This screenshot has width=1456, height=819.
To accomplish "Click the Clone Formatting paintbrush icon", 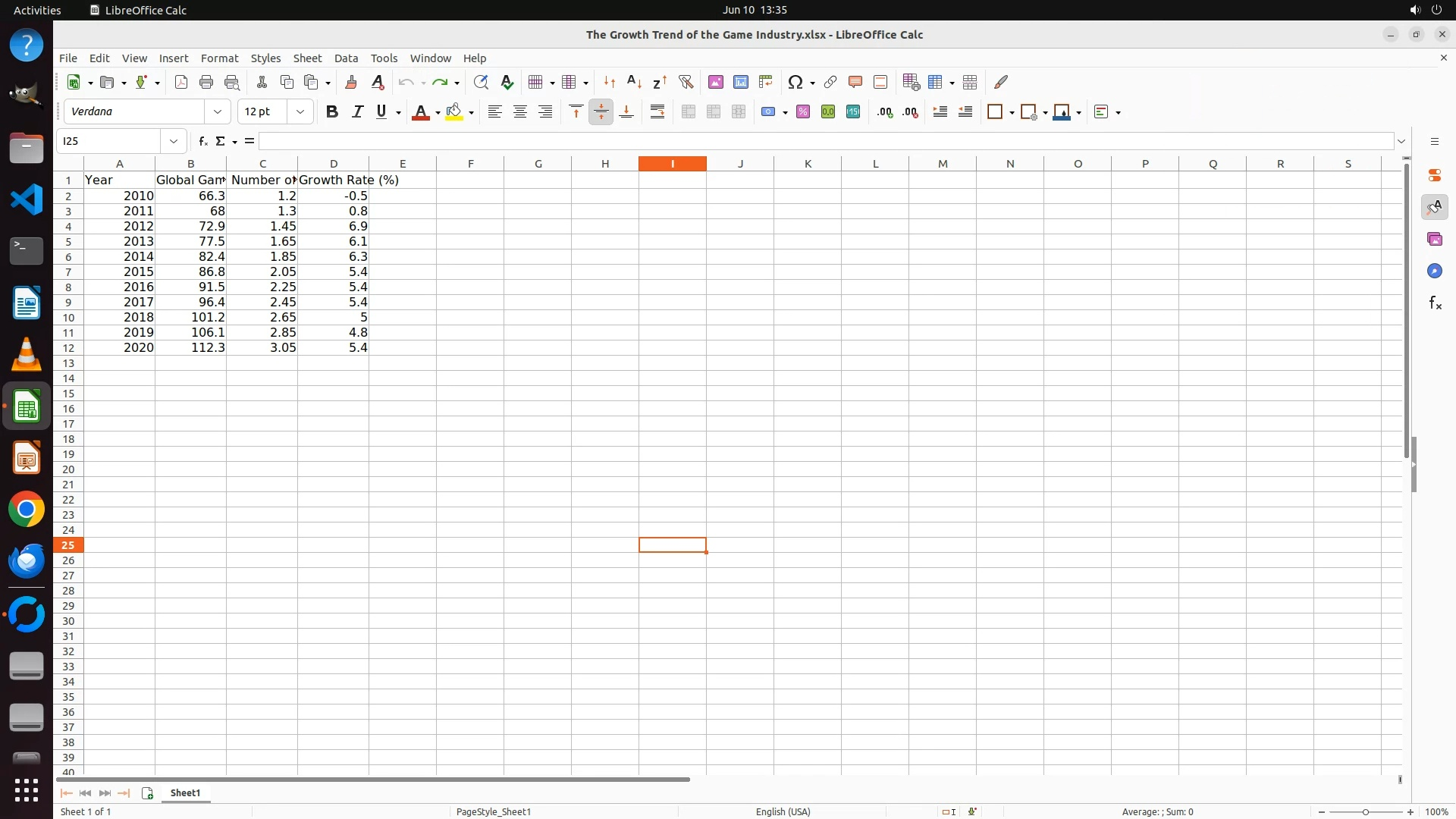I will (x=350, y=82).
